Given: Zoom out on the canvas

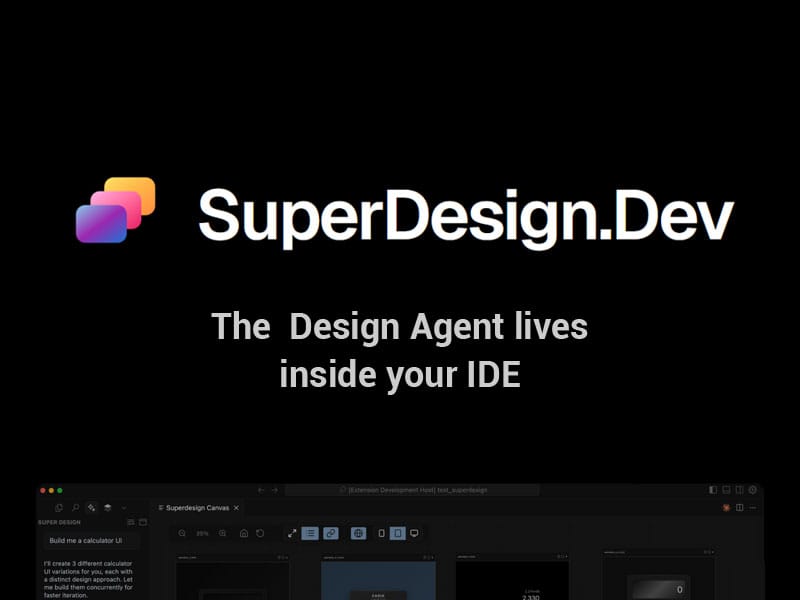Looking at the screenshot, I should pyautogui.click(x=182, y=533).
